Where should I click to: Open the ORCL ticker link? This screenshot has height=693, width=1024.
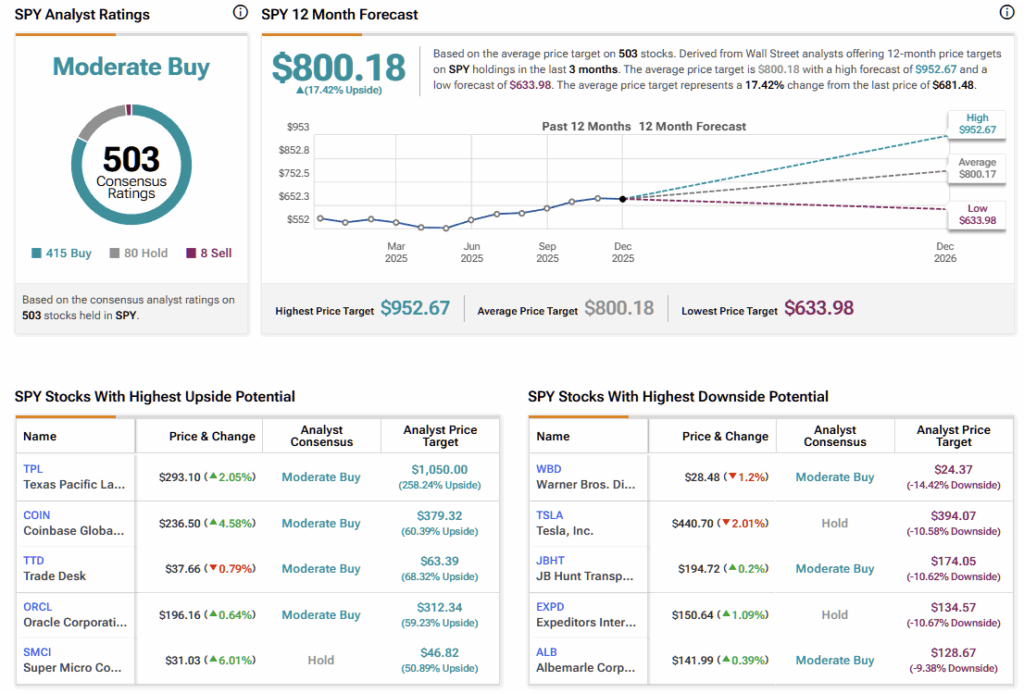(37, 606)
